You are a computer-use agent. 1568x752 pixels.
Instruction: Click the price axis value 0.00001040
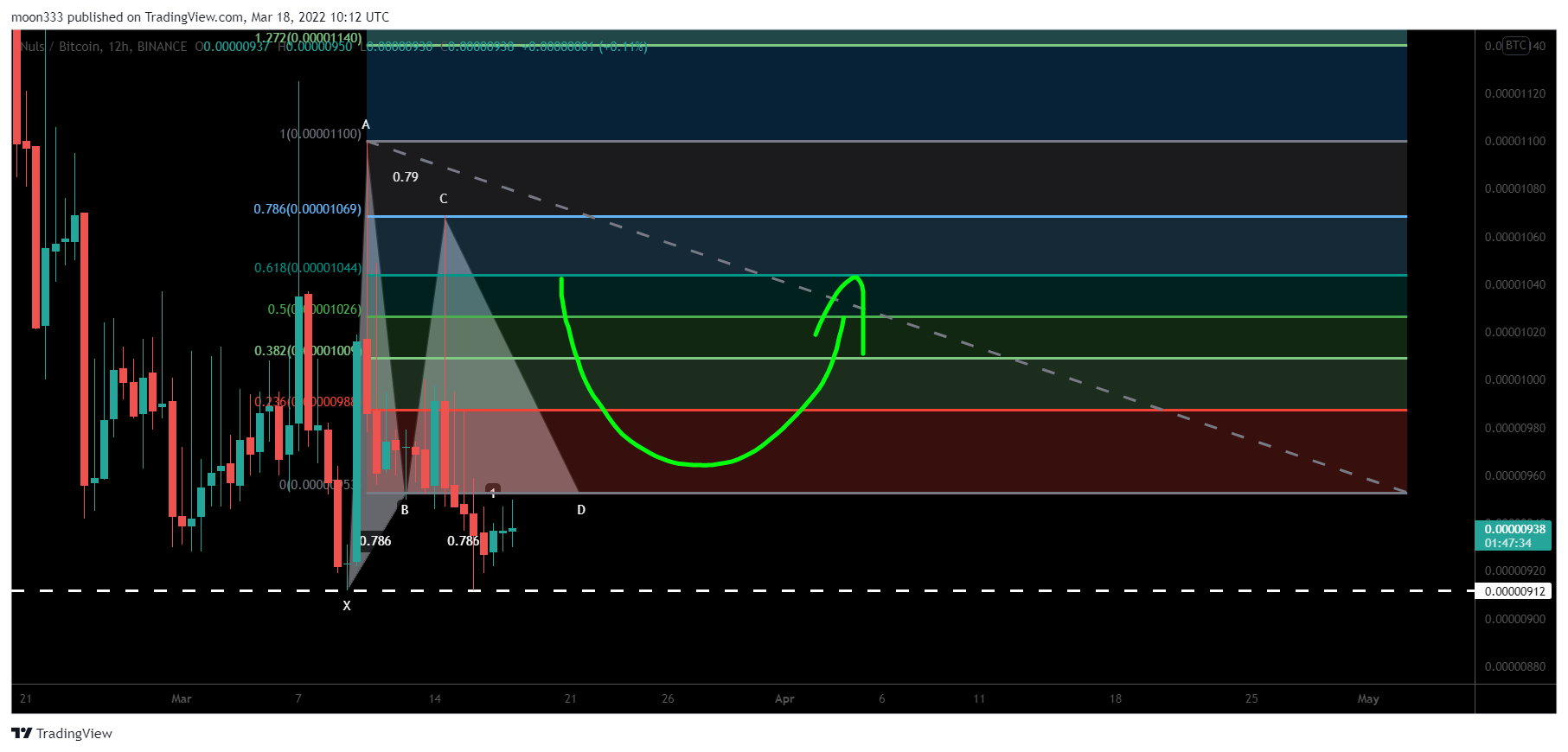[1514, 284]
